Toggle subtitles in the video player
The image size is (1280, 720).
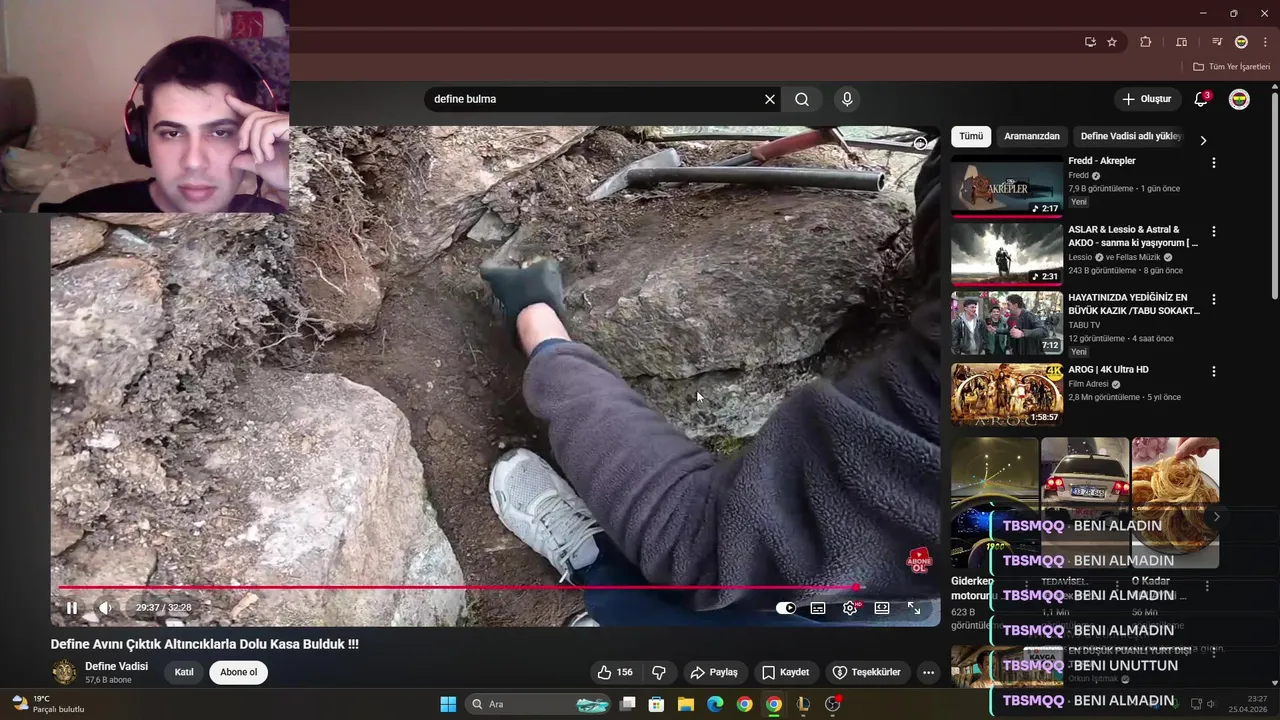pyautogui.click(x=818, y=607)
